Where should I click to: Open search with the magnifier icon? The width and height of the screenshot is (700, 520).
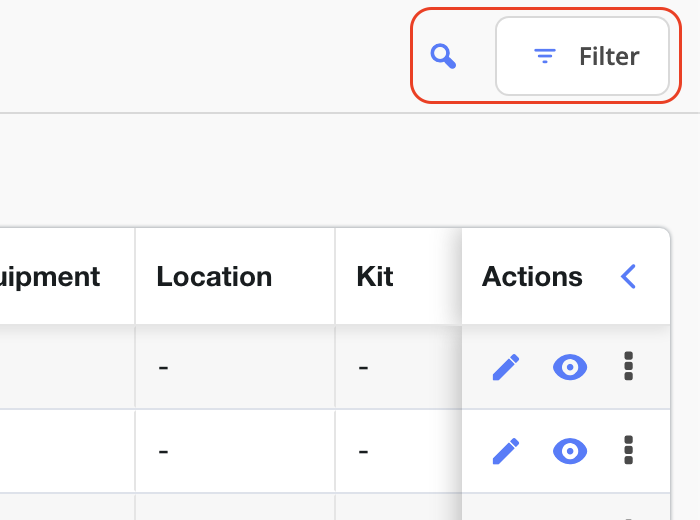pos(443,56)
